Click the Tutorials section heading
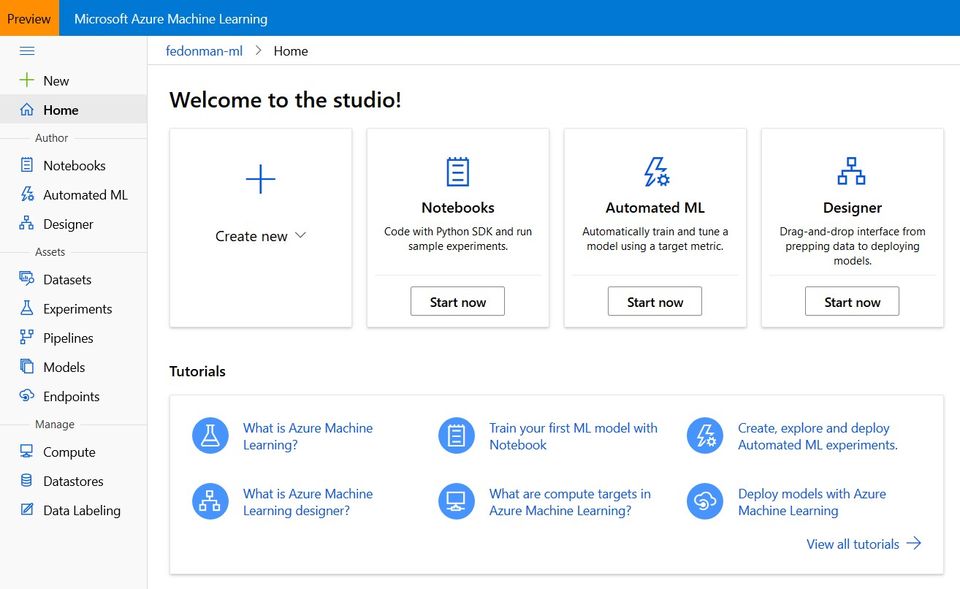Screen dimensions: 960x589 point(197,371)
